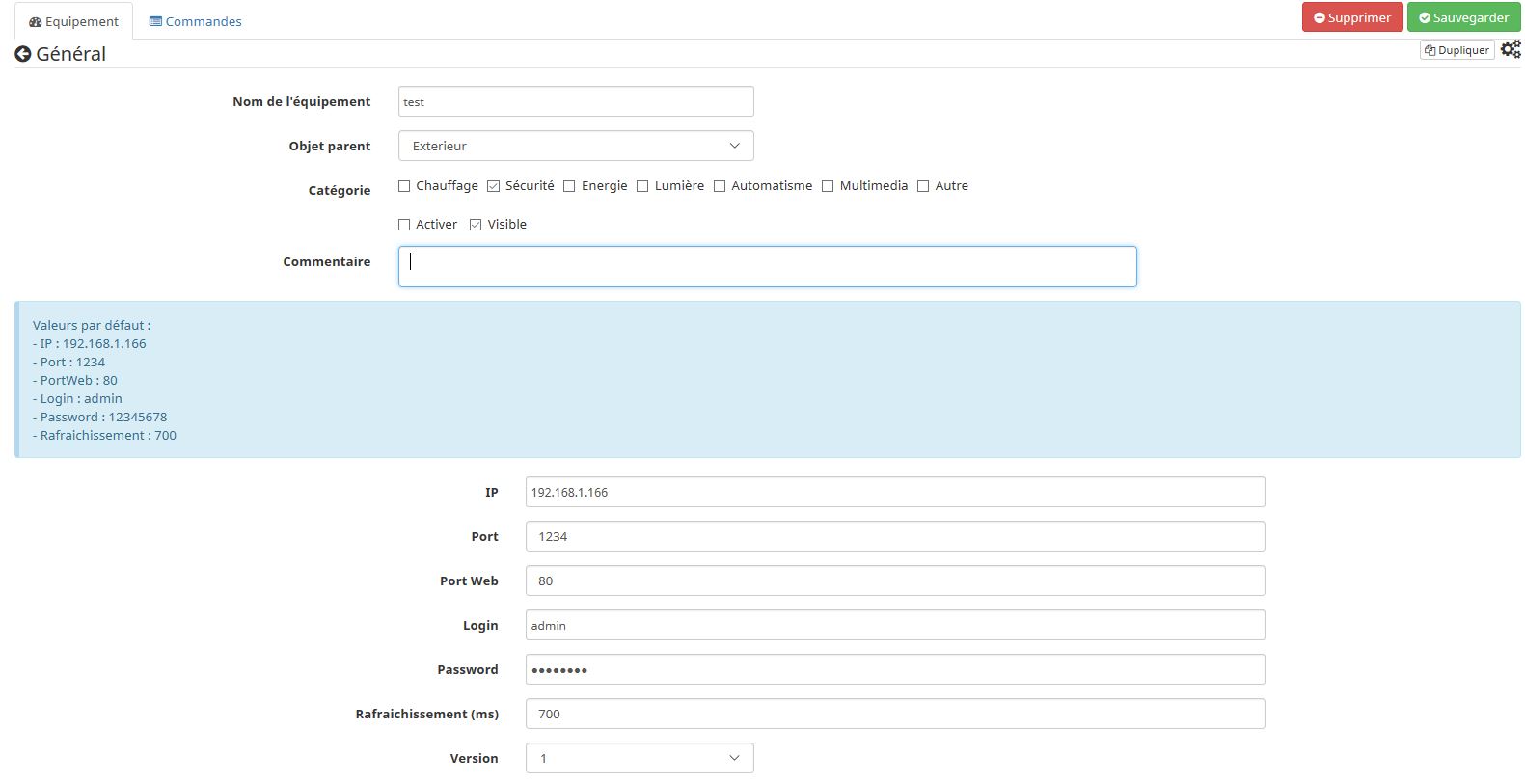Viewport: 1525px width, 784px height.
Task: Enable the Chauffage category checkbox
Action: pyautogui.click(x=404, y=186)
